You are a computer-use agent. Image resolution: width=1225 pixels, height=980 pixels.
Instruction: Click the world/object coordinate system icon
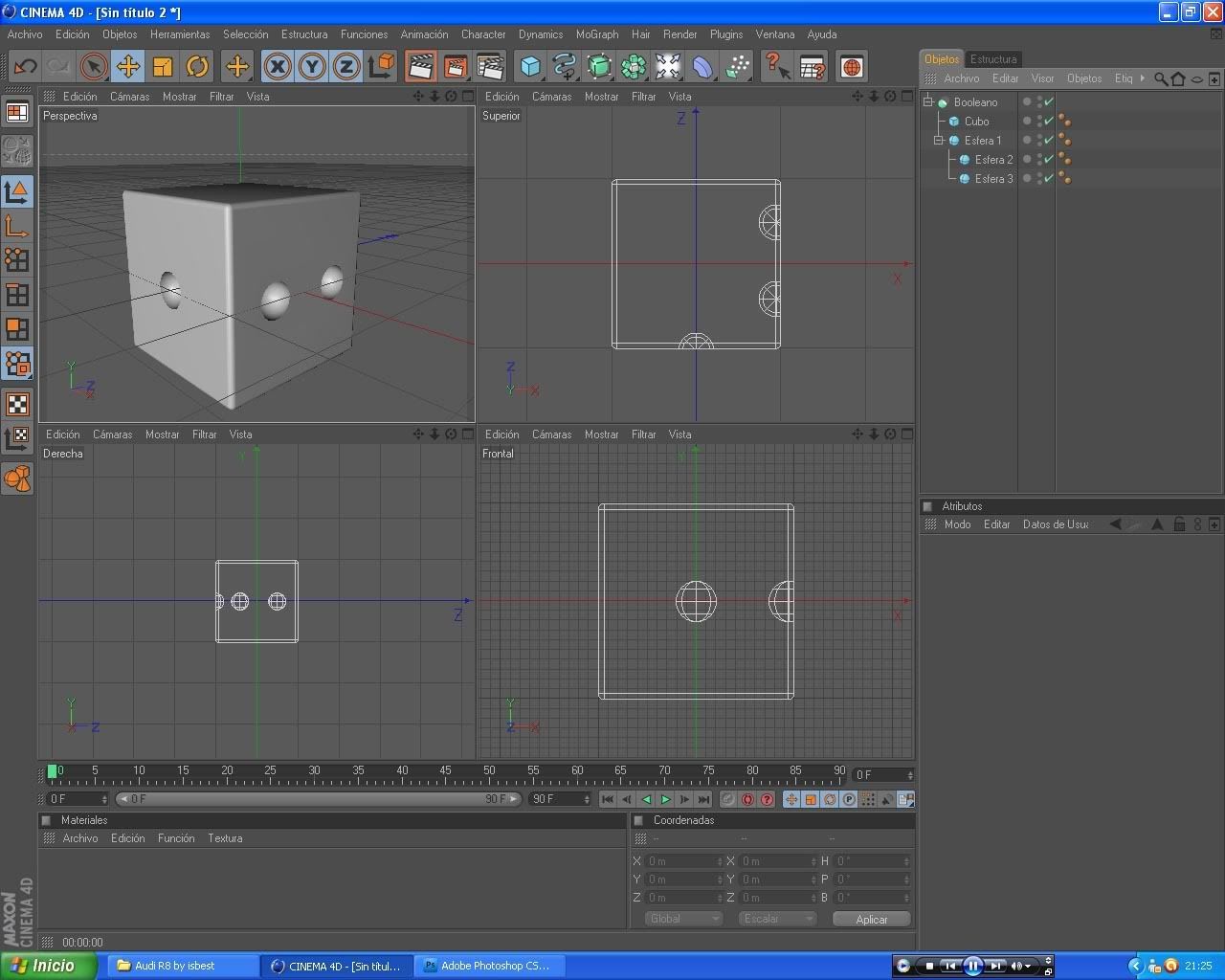click(x=381, y=66)
